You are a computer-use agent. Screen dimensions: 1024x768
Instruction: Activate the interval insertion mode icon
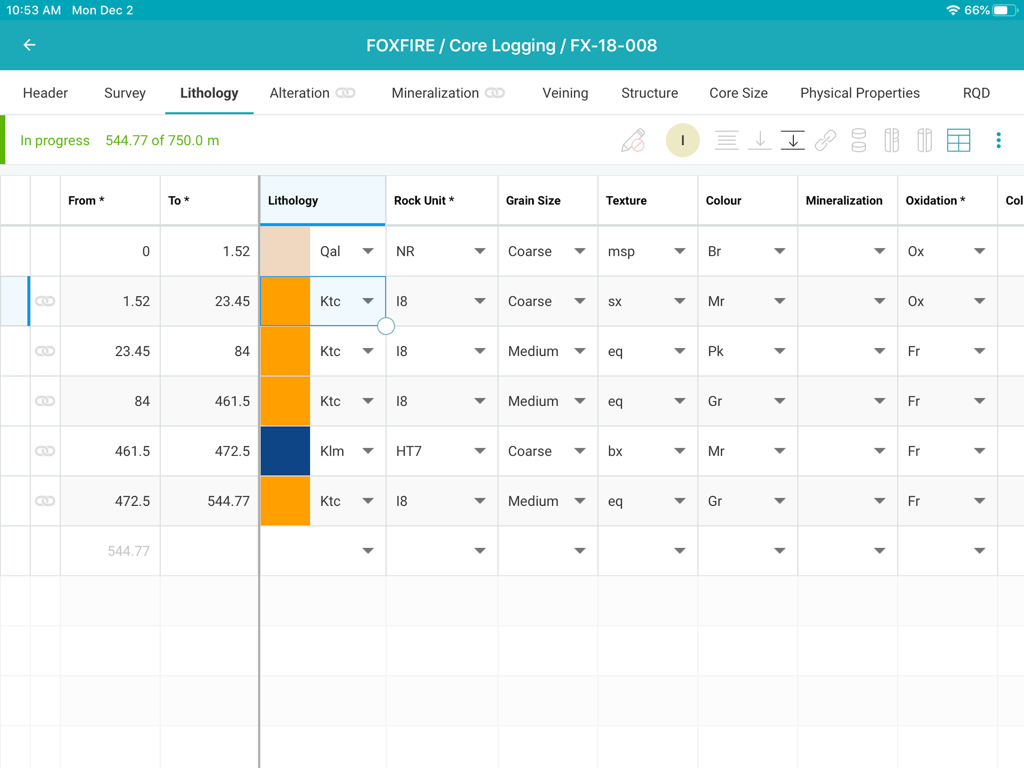click(683, 140)
